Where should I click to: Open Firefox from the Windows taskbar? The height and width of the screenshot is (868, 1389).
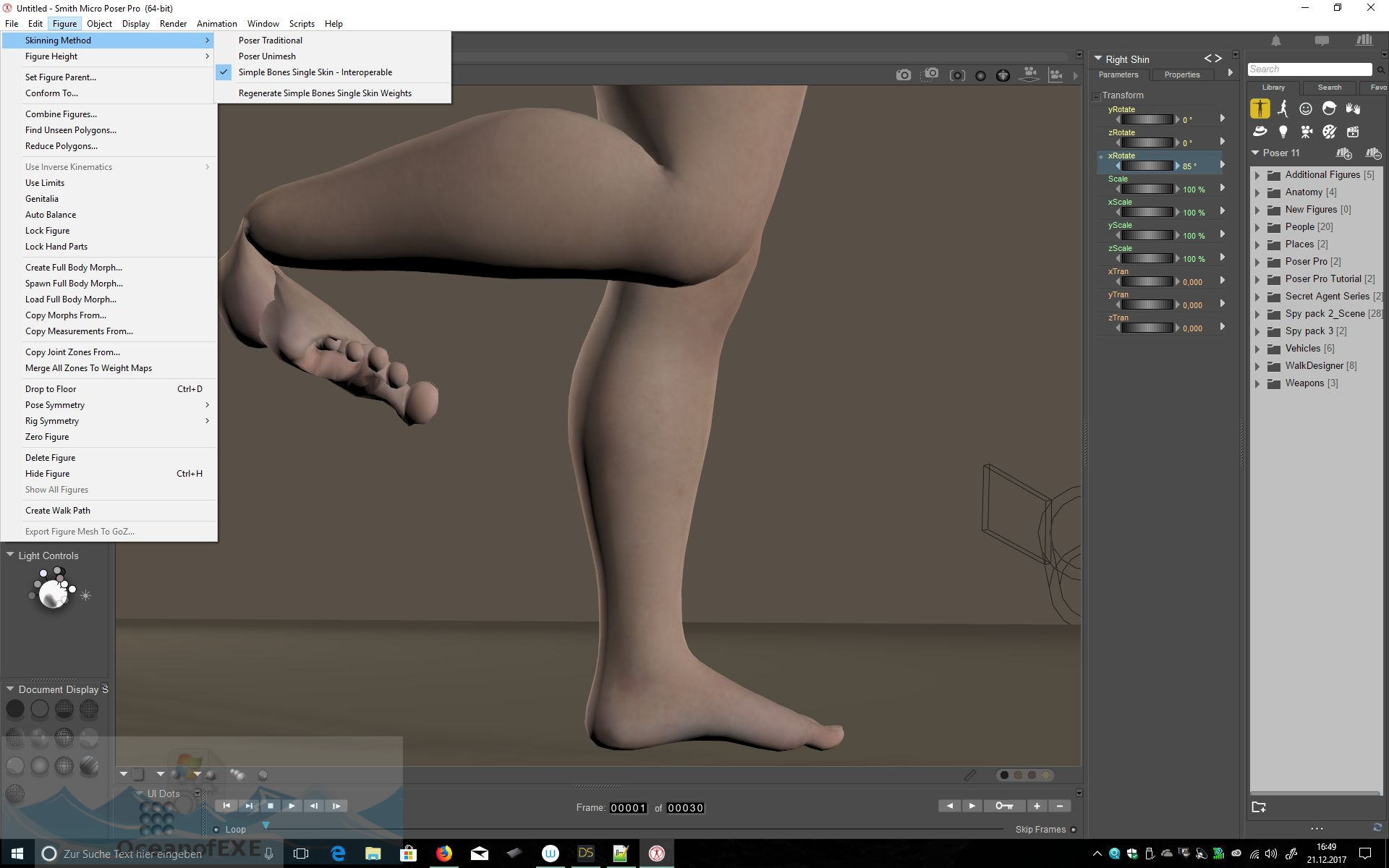(x=443, y=854)
